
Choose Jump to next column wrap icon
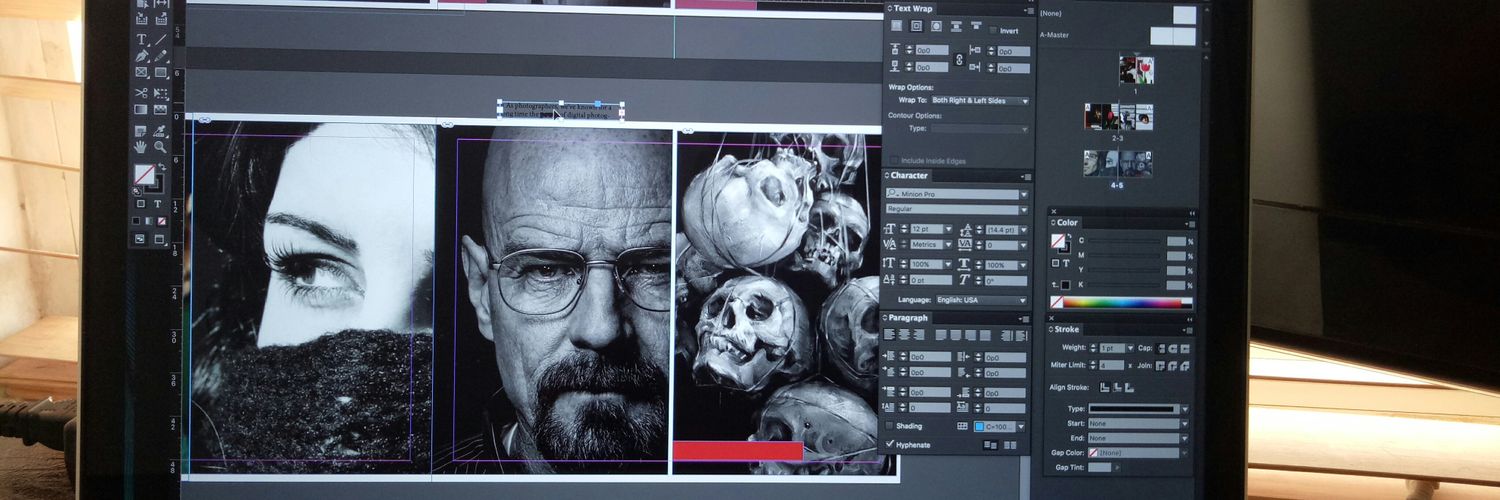976,26
